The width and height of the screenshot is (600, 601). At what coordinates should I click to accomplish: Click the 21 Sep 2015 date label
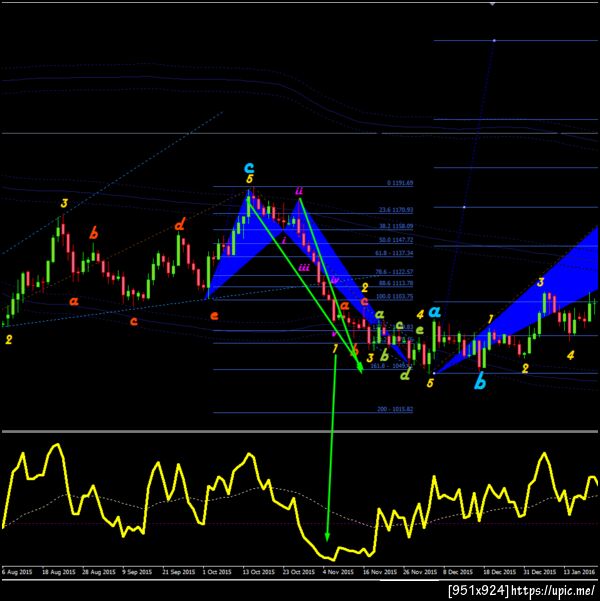[x=179, y=572]
